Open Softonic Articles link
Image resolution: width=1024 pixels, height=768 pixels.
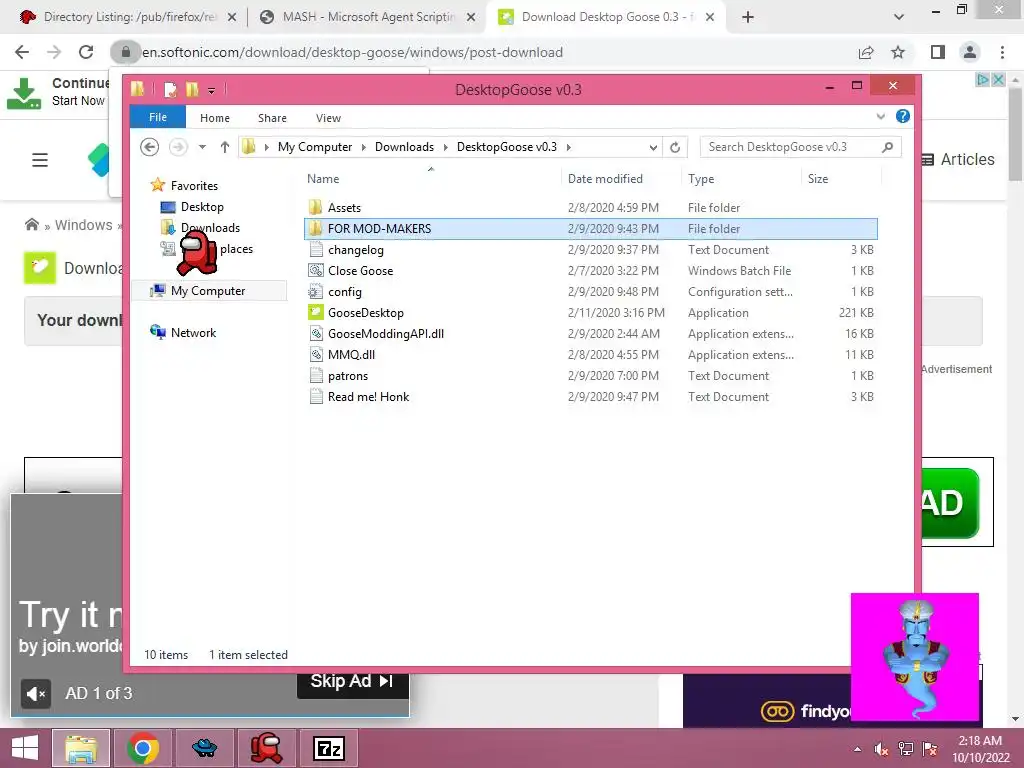click(958, 159)
